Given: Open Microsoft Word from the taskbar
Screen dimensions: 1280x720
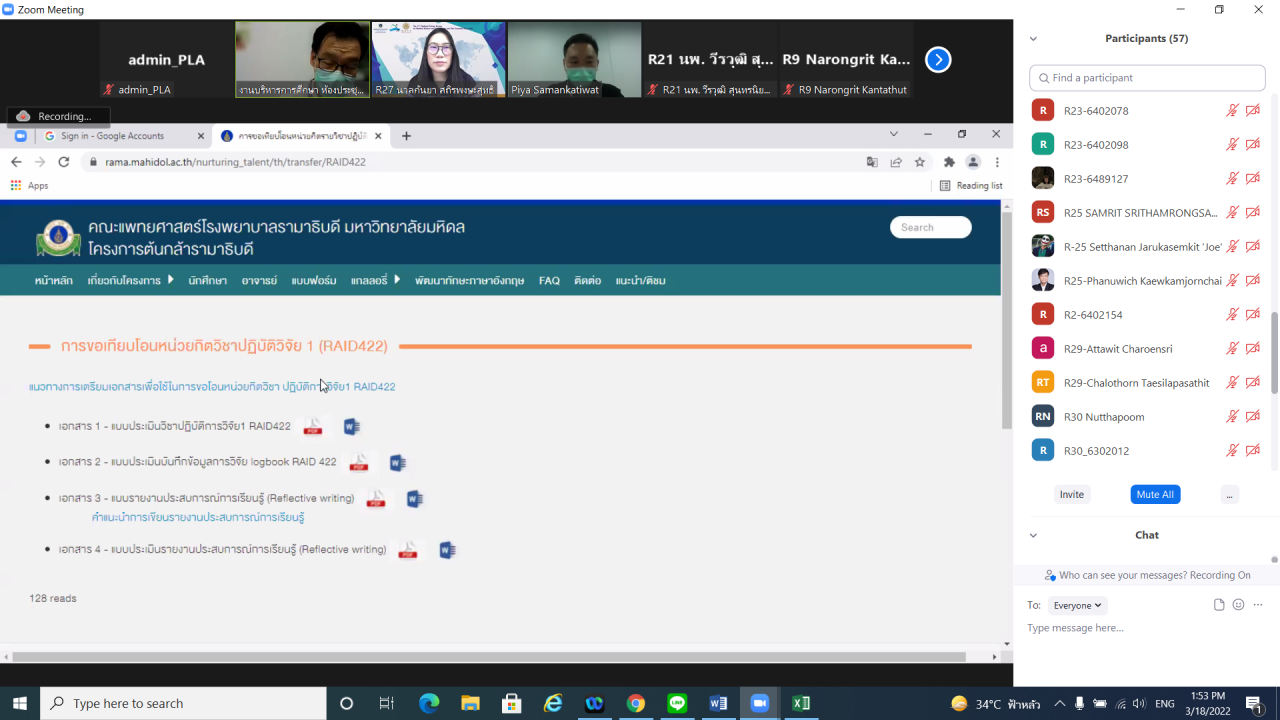Looking at the screenshot, I should click(717, 703).
